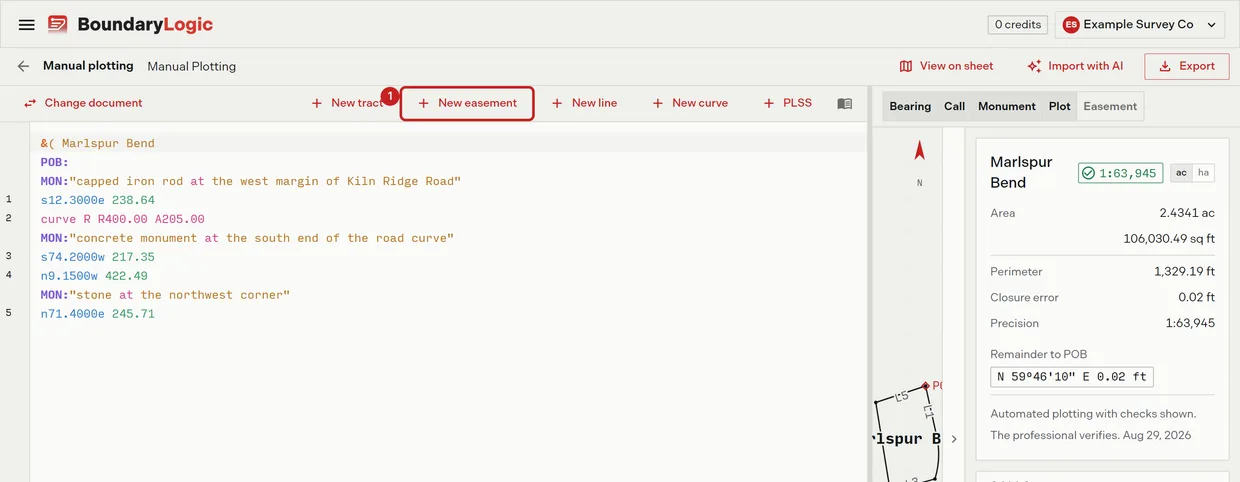Switch to the Call tab
This screenshot has width=1240, height=482.
(x=955, y=106)
